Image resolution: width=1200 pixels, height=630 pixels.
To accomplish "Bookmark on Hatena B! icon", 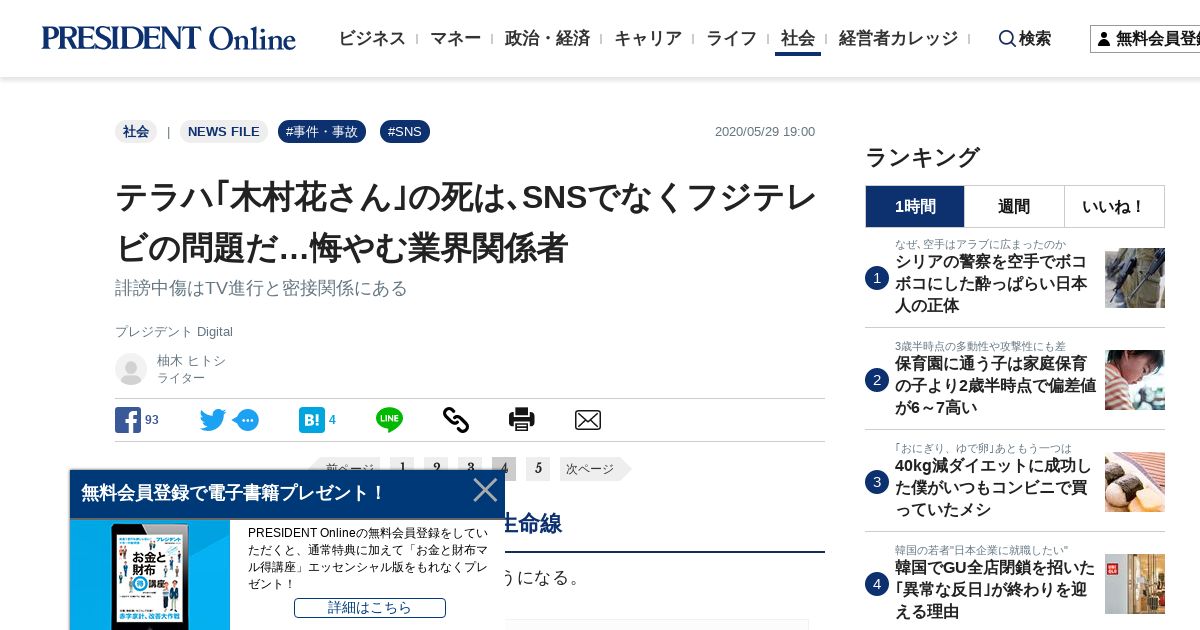I will click(311, 420).
